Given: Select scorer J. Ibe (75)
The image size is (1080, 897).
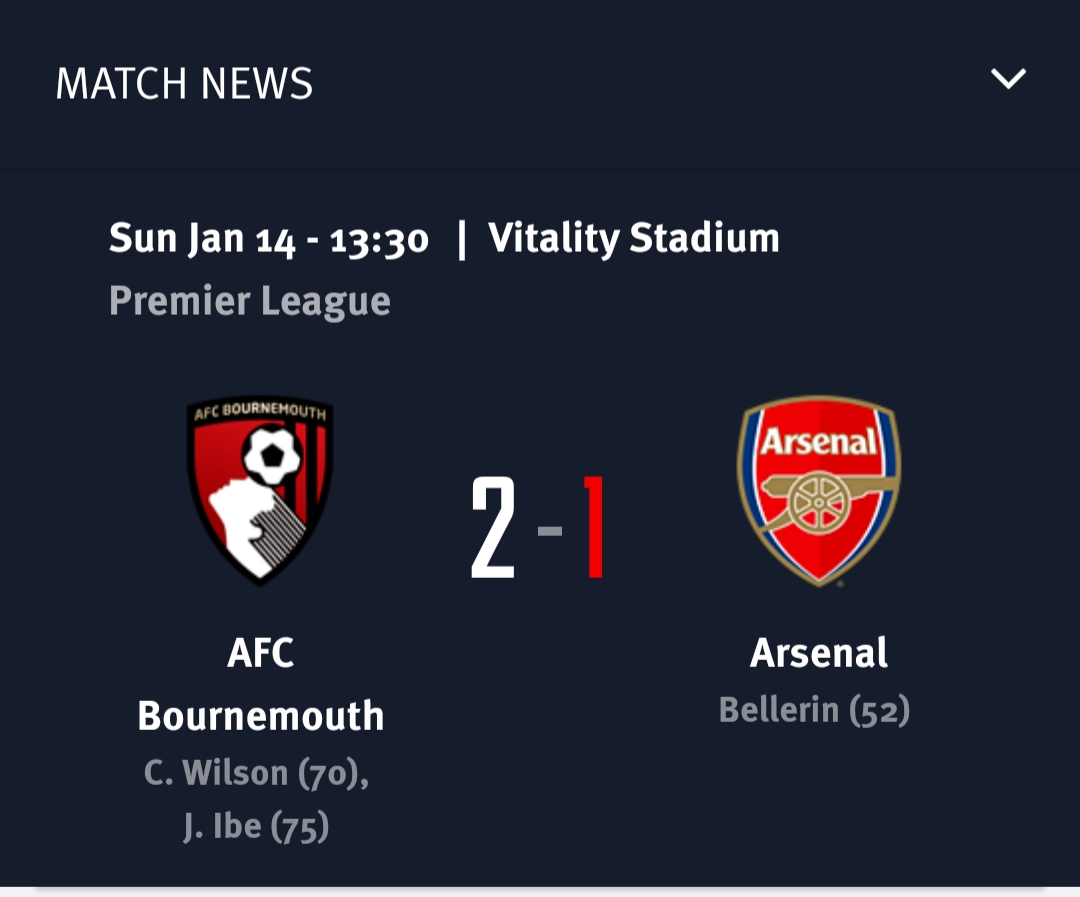Looking at the screenshot, I should click(256, 826).
